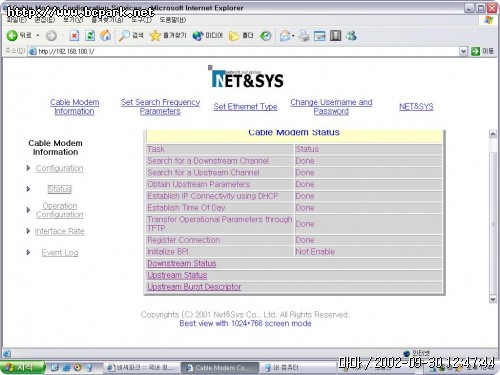Image resolution: width=500 pixels, height=375 pixels.
Task: Click the Forward arrow button
Action: pyautogui.click(x=51, y=35)
